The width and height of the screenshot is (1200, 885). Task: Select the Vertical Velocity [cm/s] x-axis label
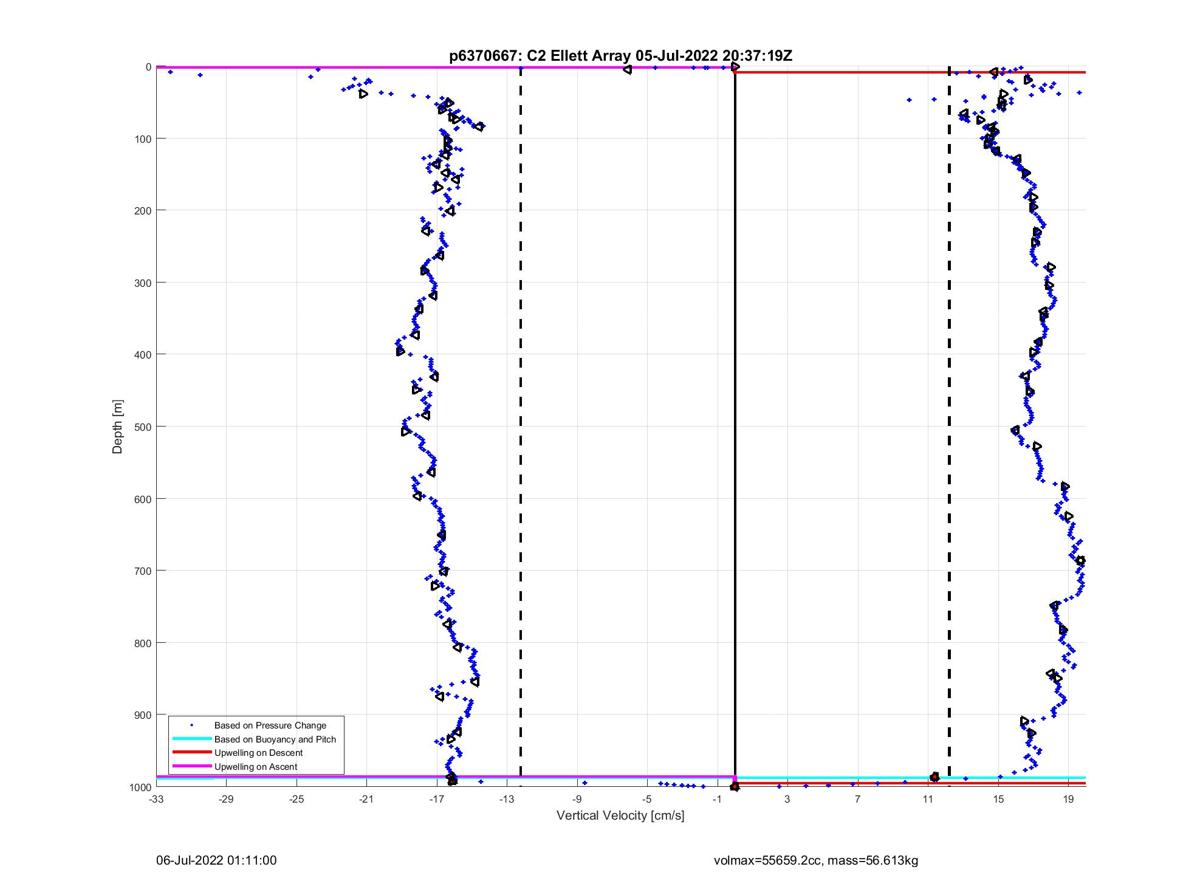(620, 816)
